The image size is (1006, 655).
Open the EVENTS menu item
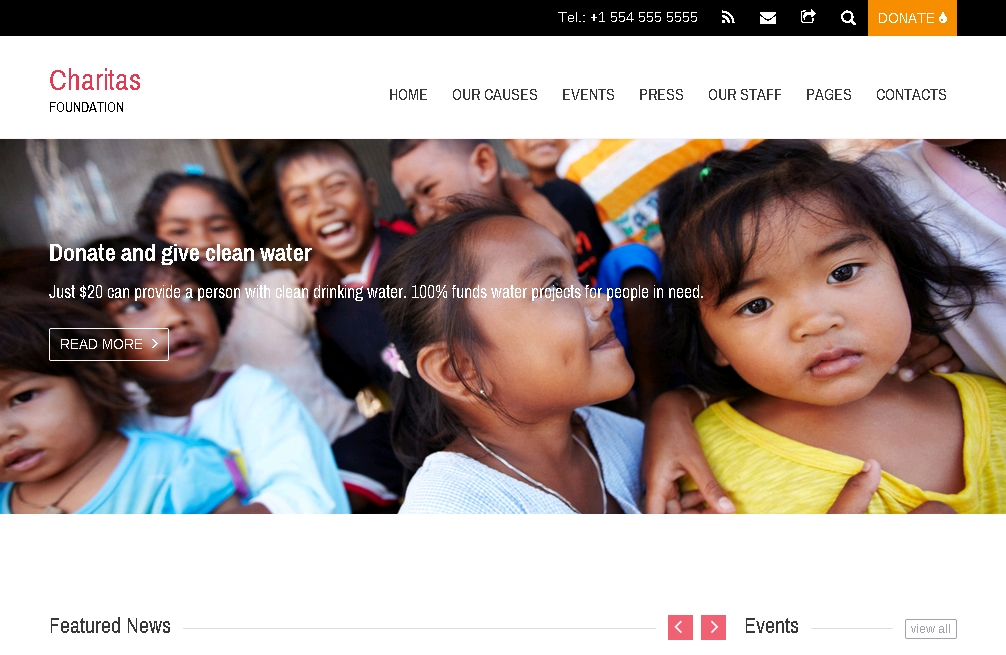588,94
